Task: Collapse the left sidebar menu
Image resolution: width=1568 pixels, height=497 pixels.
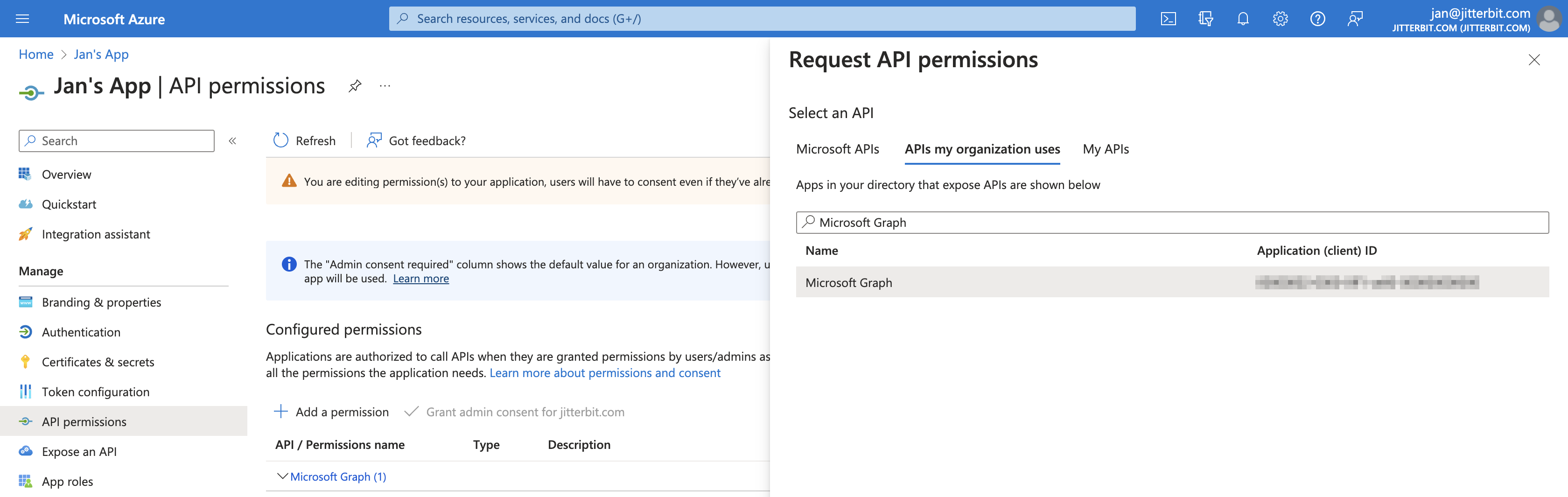Action: click(232, 140)
